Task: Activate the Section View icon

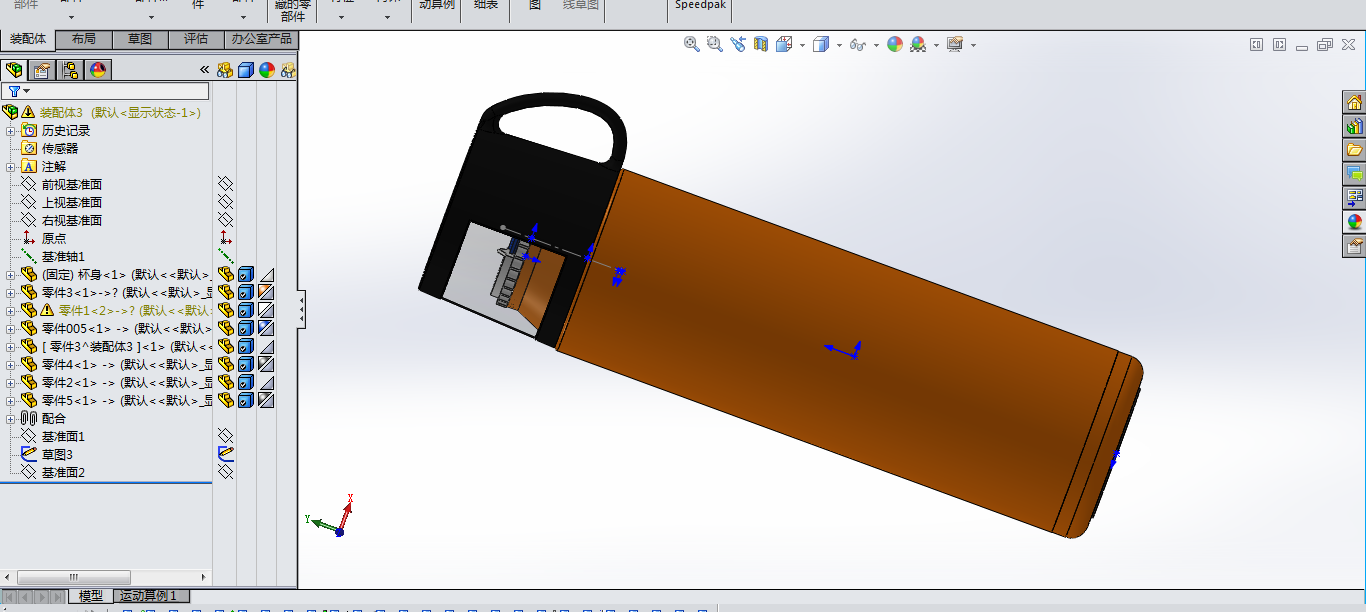Action: coord(761,44)
